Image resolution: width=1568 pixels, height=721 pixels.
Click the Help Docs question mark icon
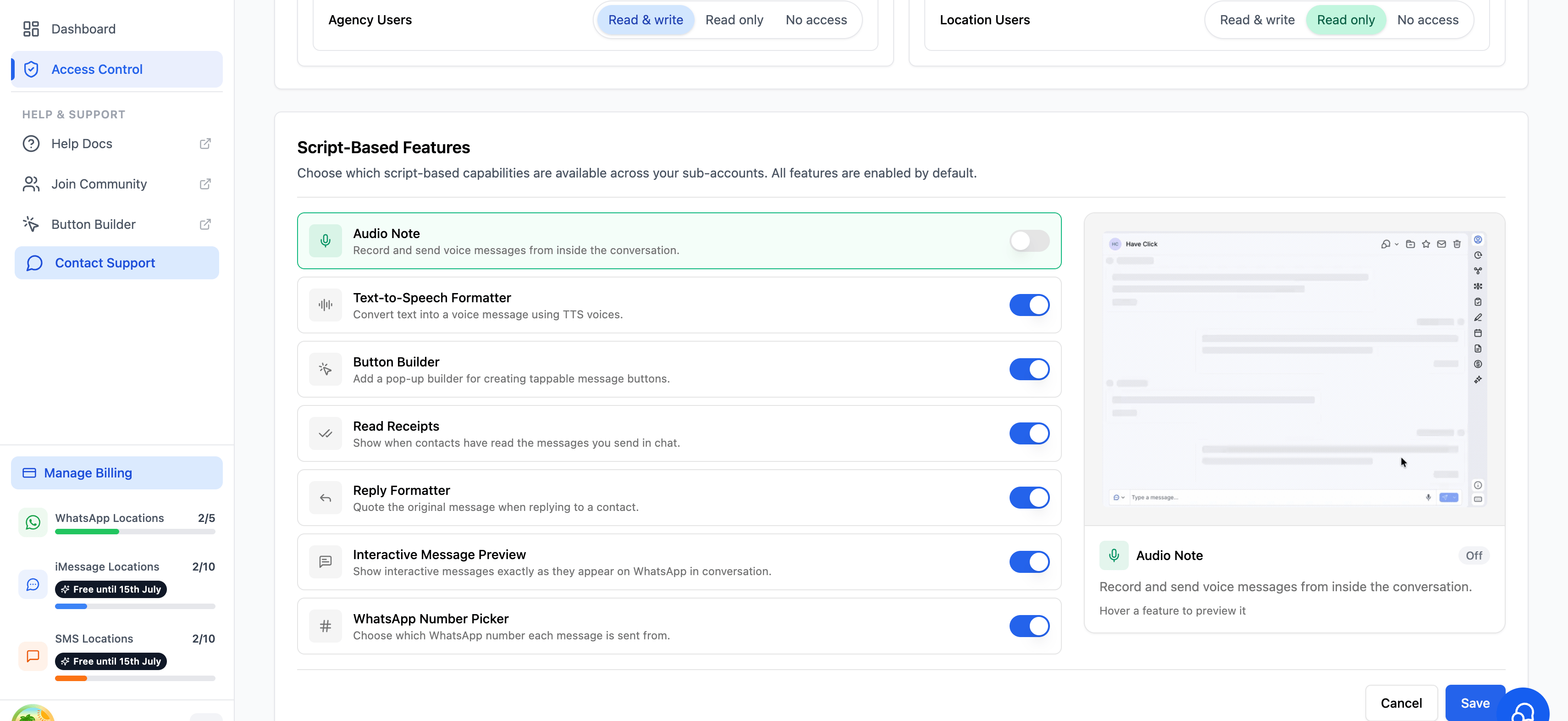pyautogui.click(x=31, y=144)
